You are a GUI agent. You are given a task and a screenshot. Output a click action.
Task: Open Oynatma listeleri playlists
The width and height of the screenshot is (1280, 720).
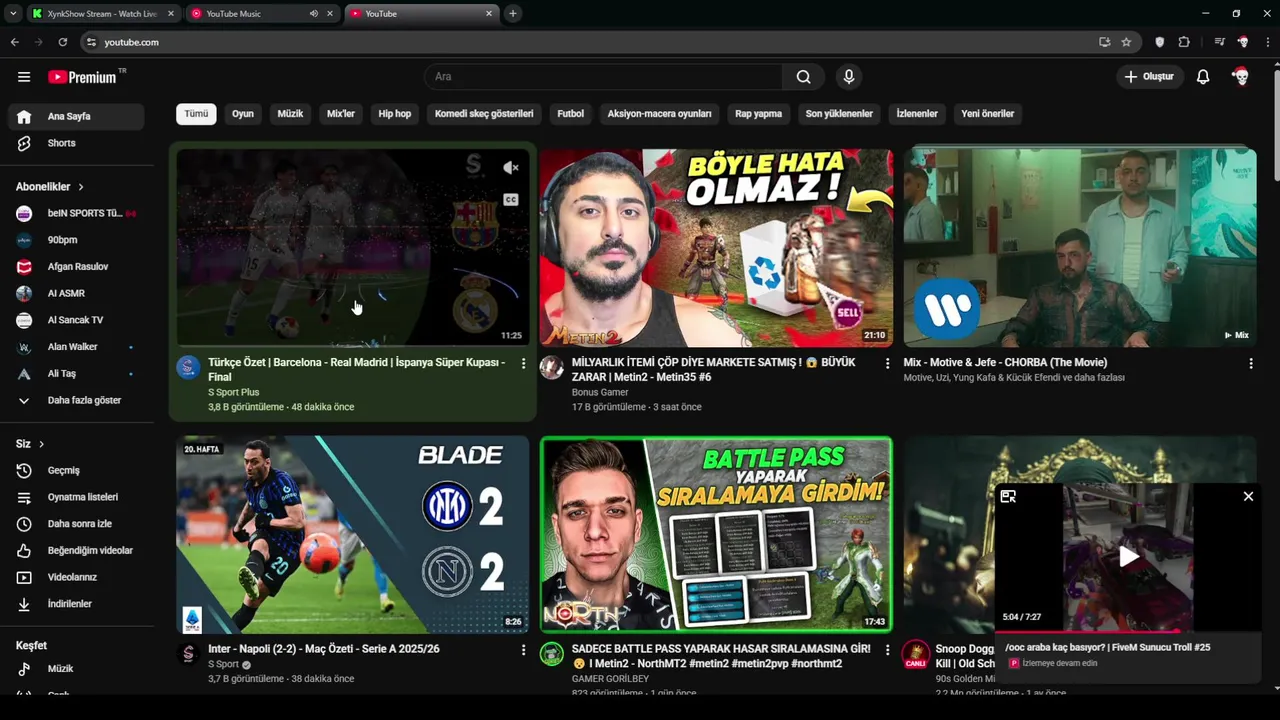click(x=76, y=497)
